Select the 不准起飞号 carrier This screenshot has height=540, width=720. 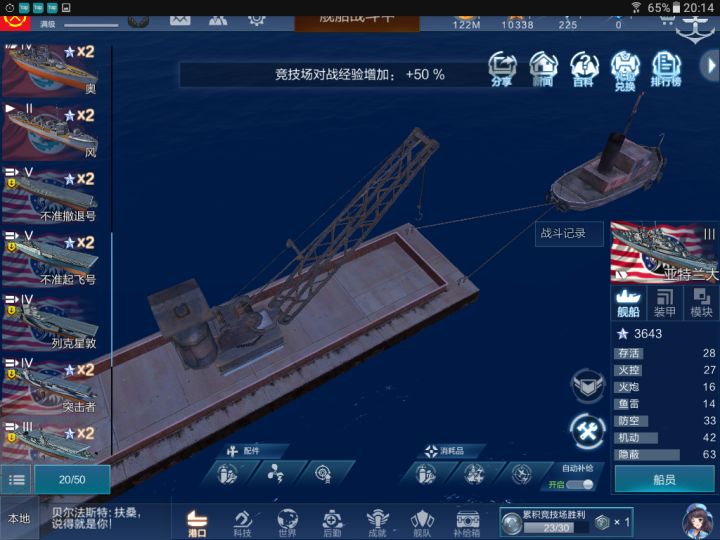click(x=51, y=259)
